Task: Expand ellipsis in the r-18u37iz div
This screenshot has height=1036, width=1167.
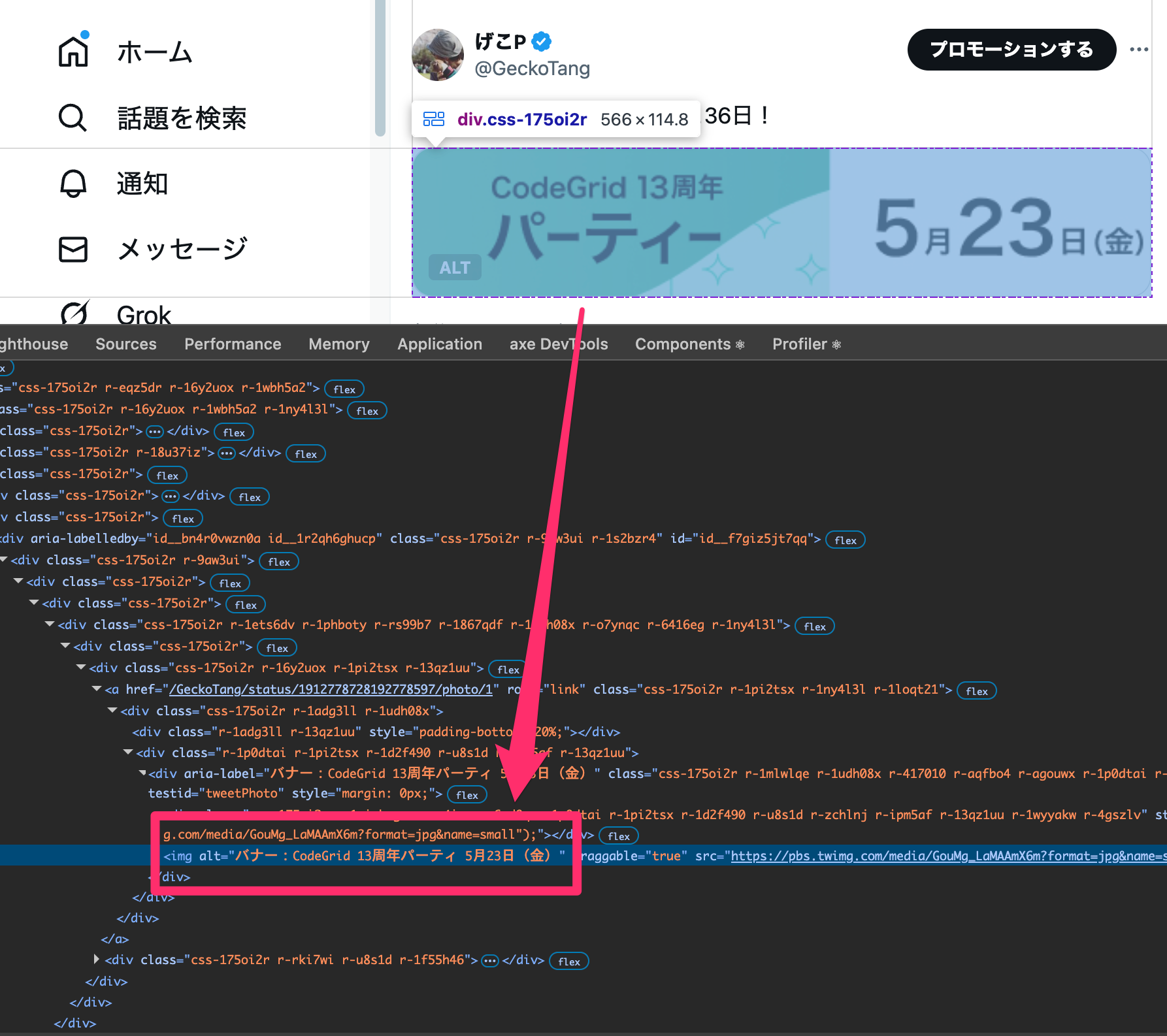Action: [227, 453]
